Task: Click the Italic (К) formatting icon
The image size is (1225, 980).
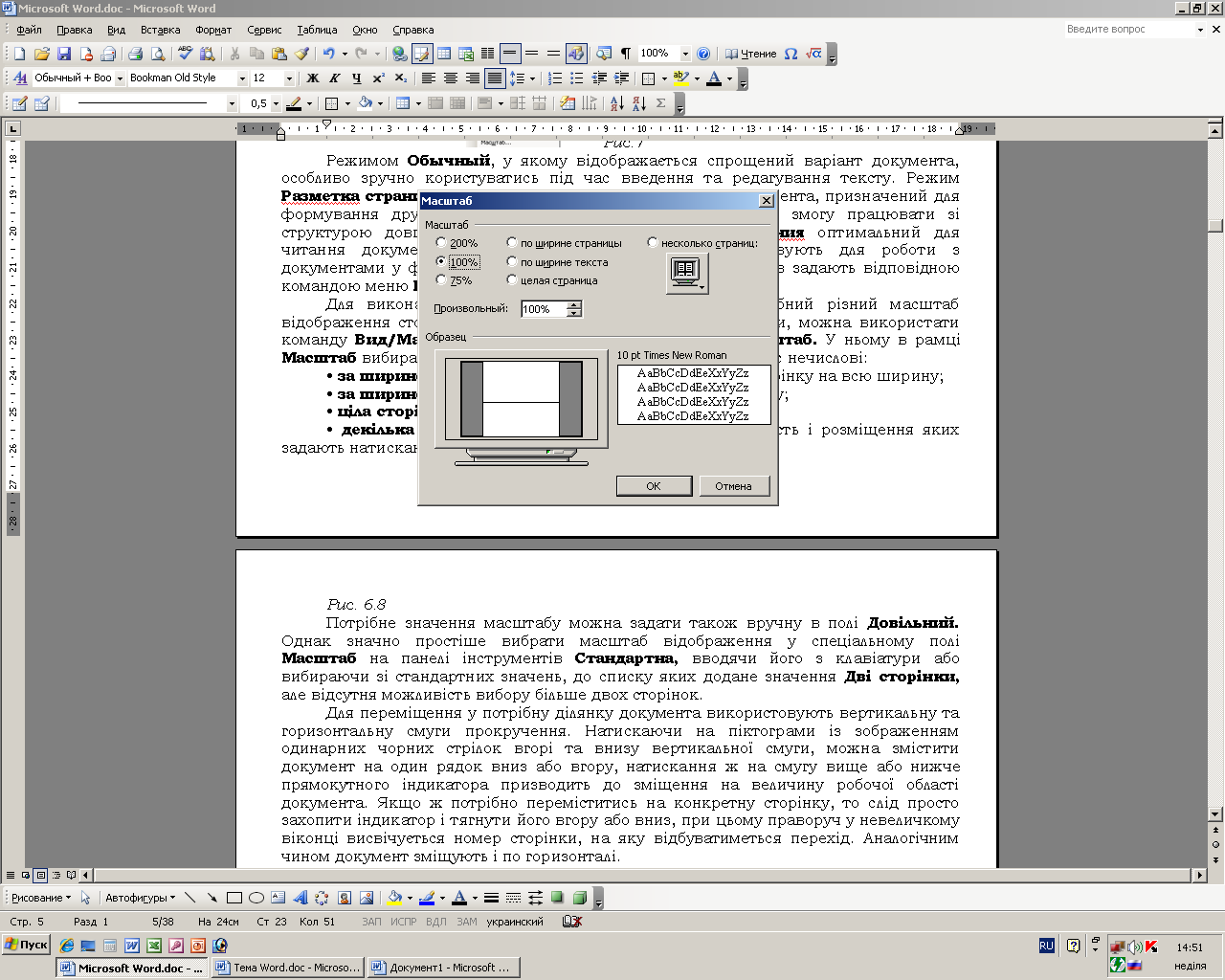Action: (x=334, y=78)
